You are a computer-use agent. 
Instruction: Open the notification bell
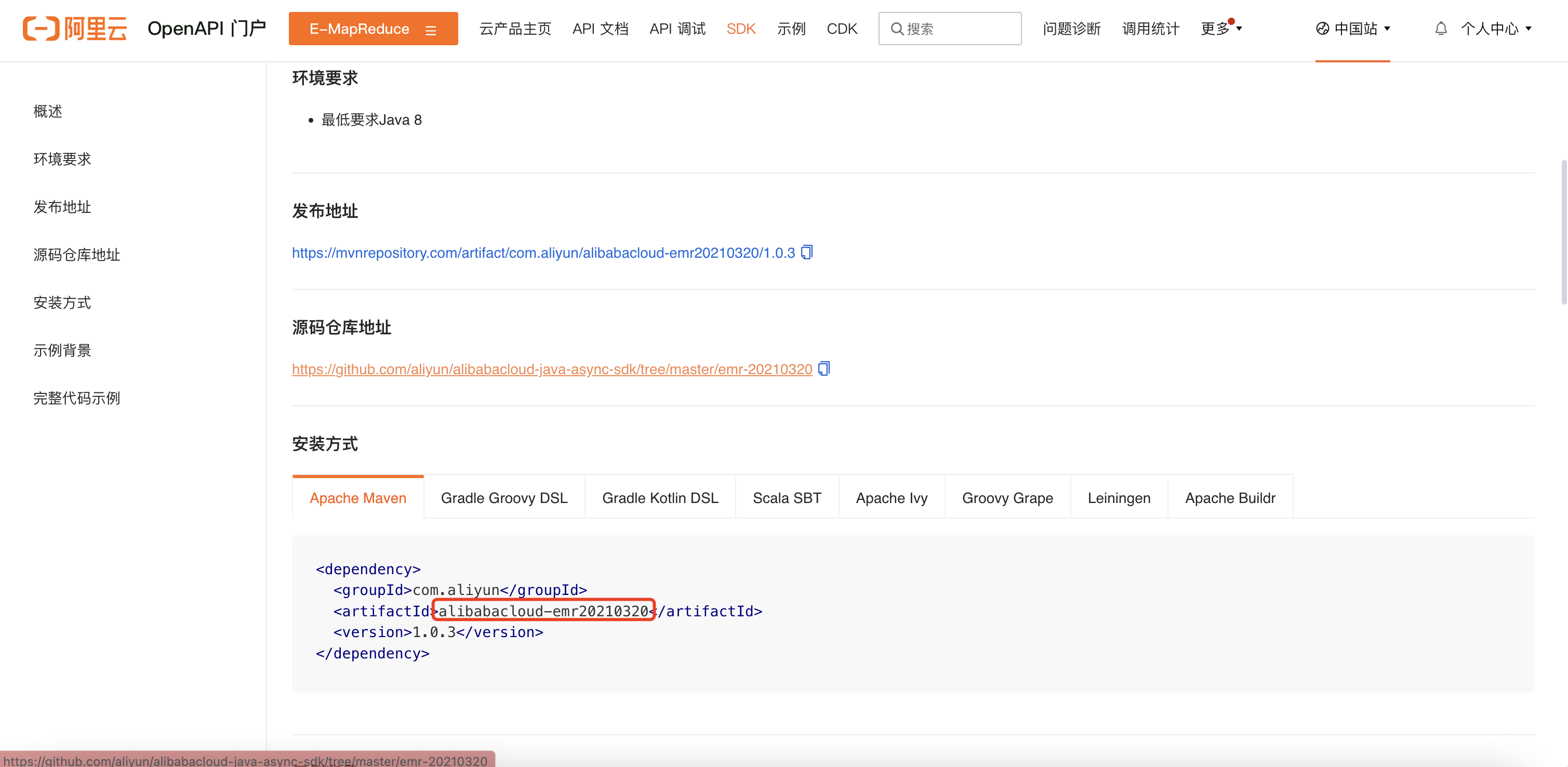[1440, 29]
